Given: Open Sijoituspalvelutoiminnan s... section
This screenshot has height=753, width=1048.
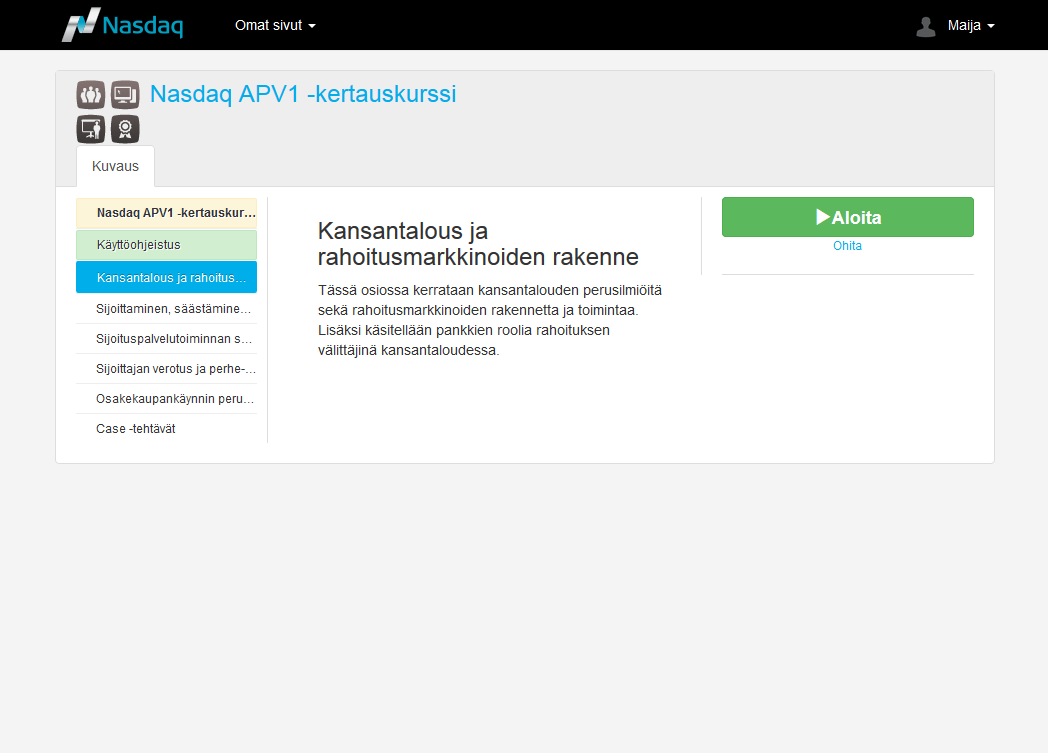Looking at the screenshot, I should pos(166,339).
